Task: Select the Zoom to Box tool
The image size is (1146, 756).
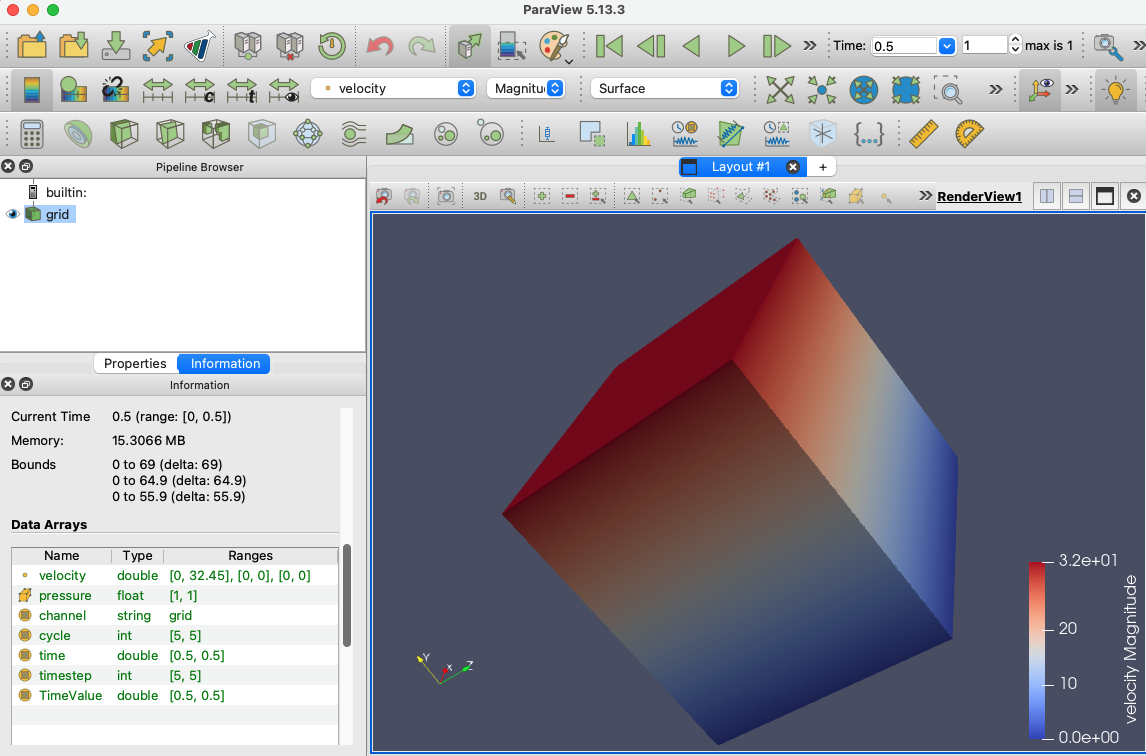Action: [x=948, y=89]
